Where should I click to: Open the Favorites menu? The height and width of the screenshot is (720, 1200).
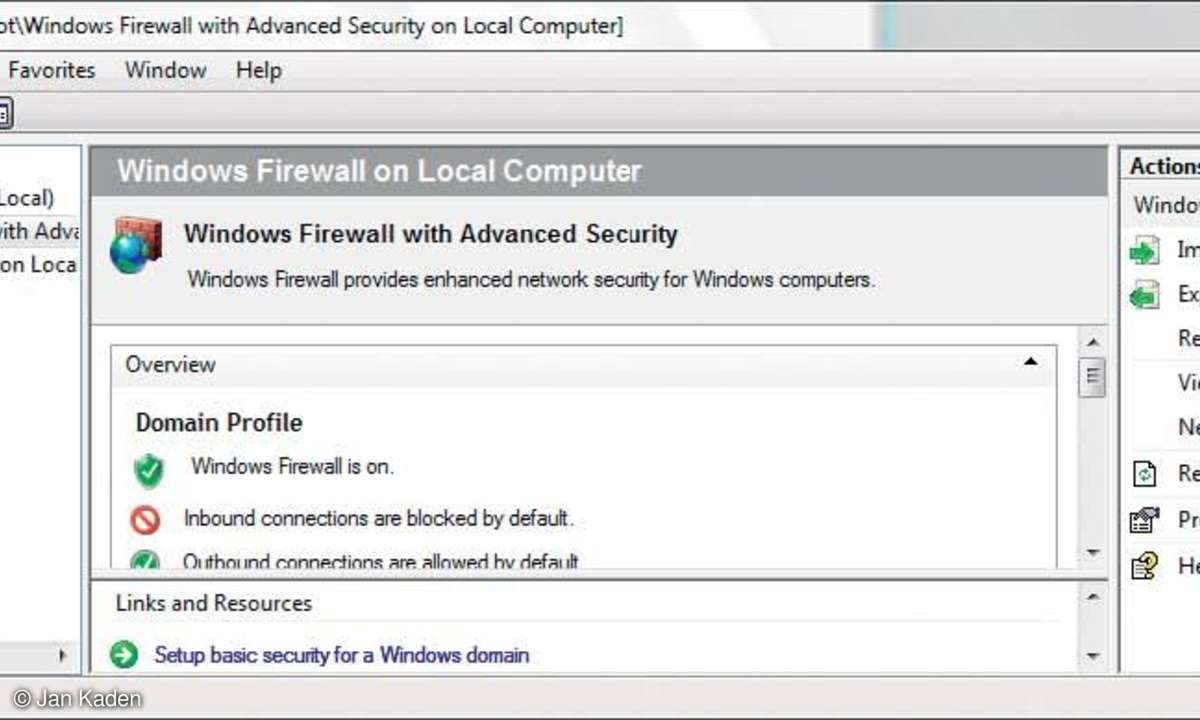[52, 70]
